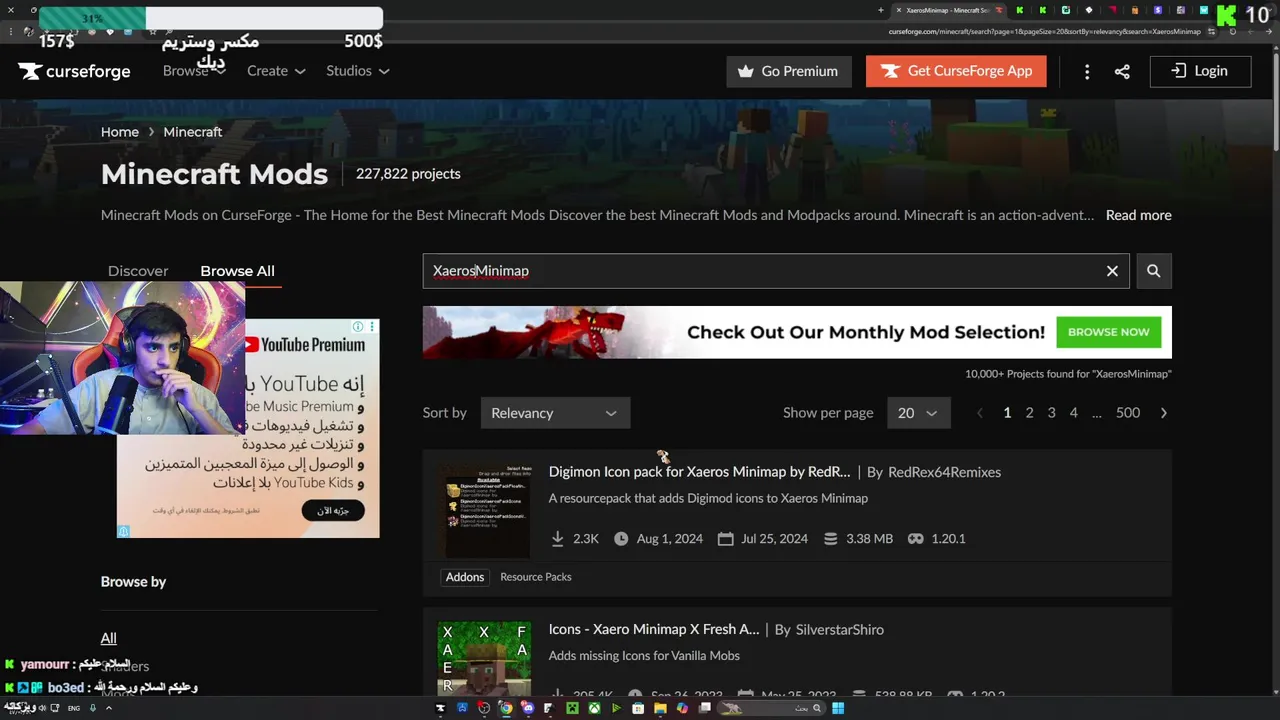This screenshot has width=1280, height=720.
Task: Go to the next results page arrow
Action: coord(1163,413)
